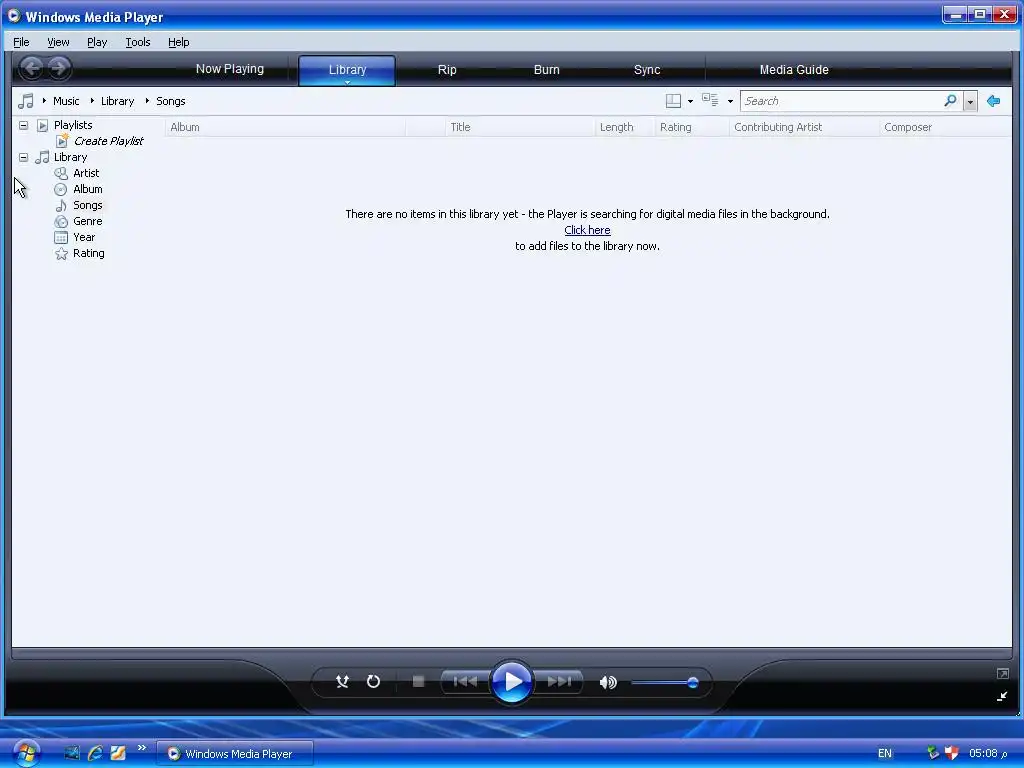Sort by the Rating column header

coord(692,127)
